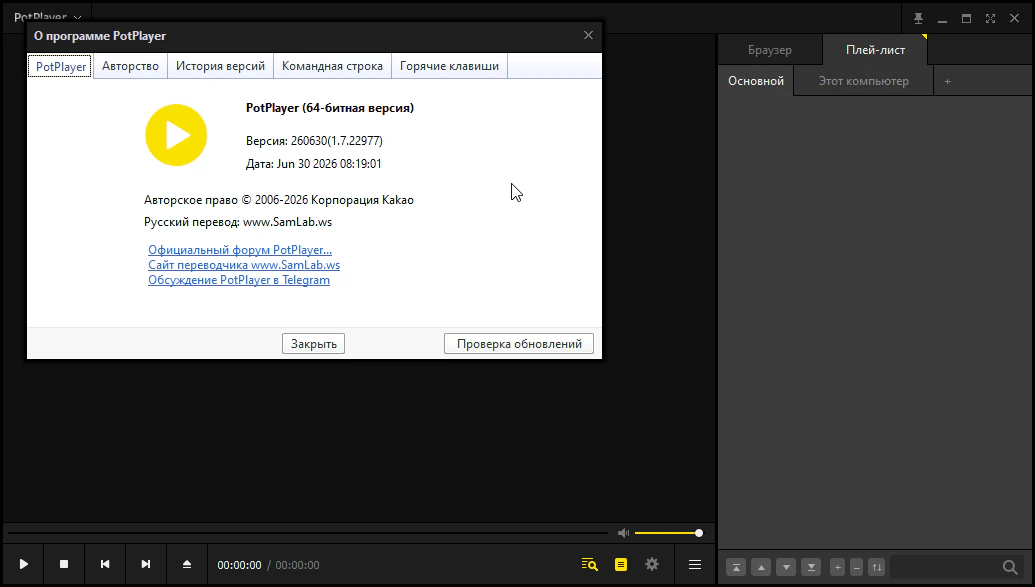Click the Stop playback button
Image resolution: width=1035 pixels, height=587 pixels.
click(64, 565)
